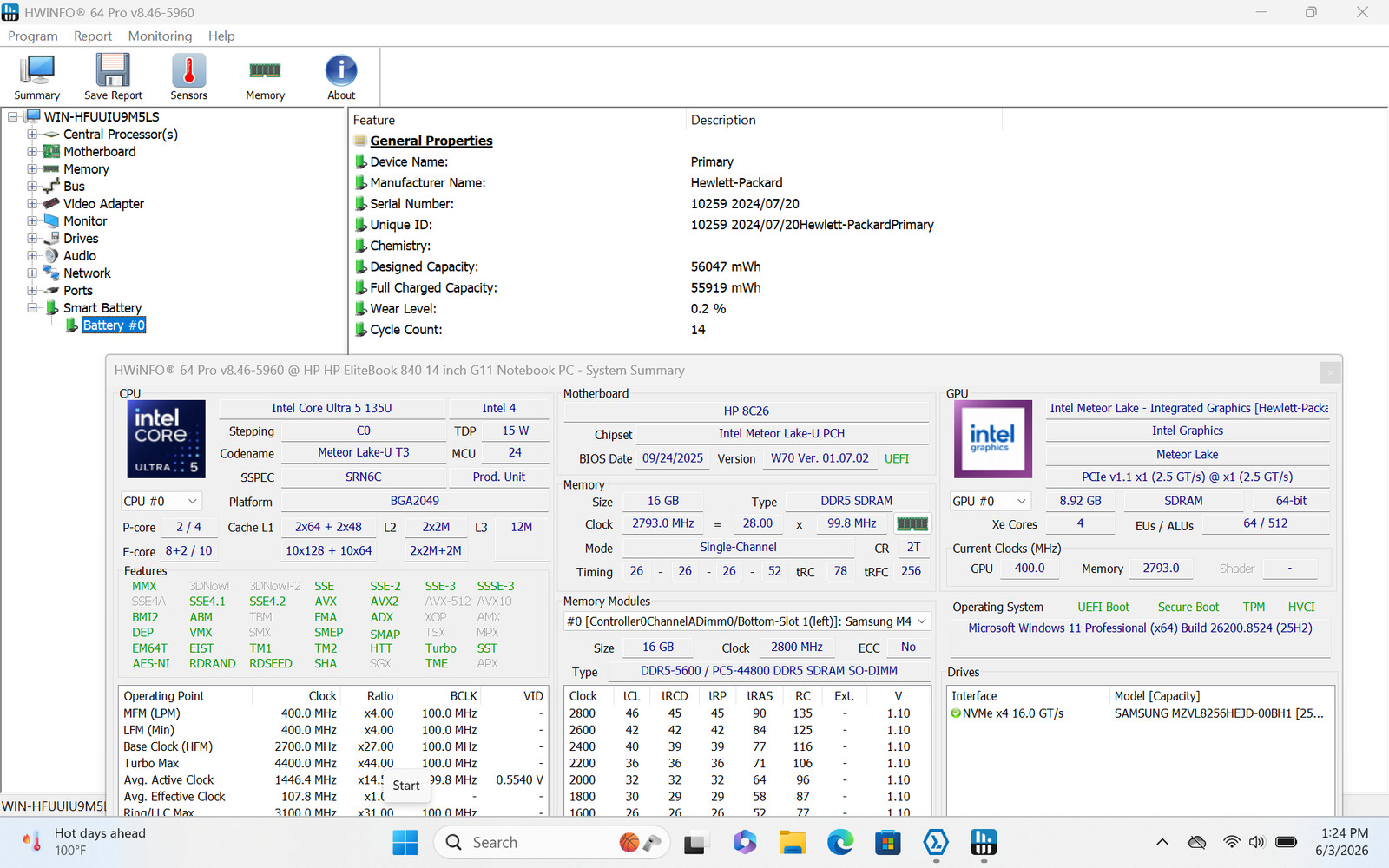Open the Sensors thermometer icon
The width and height of the screenshot is (1389, 868).
(x=188, y=77)
